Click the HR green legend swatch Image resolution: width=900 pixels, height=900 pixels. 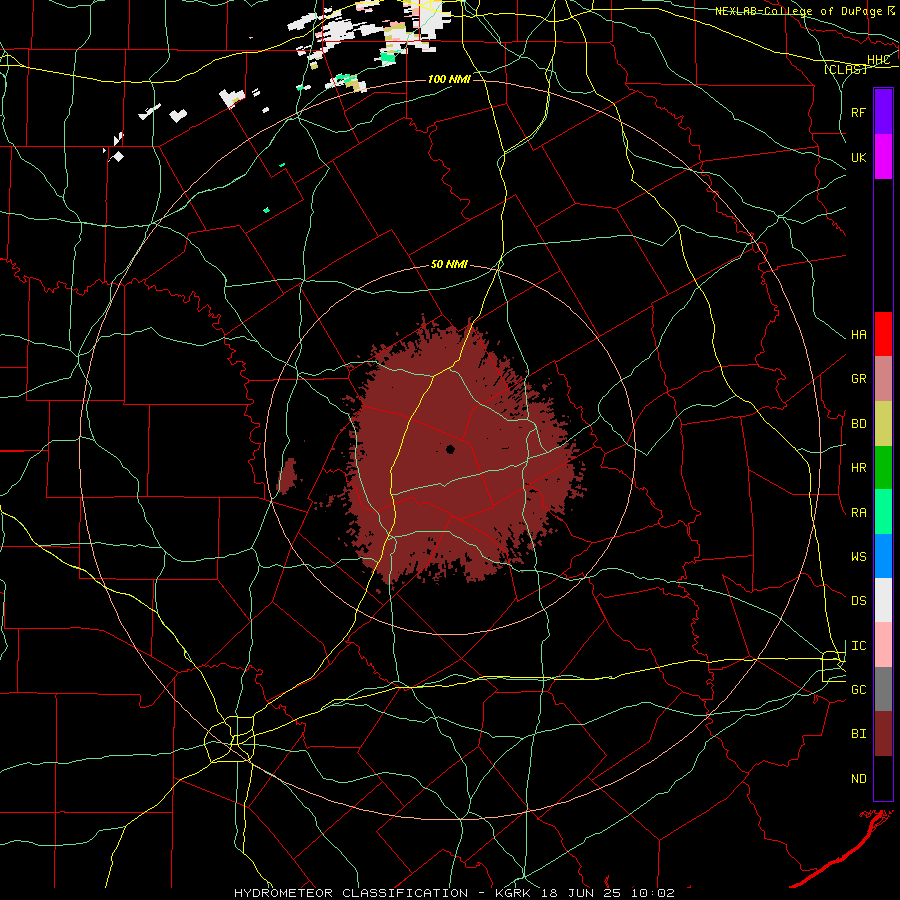tap(883, 468)
